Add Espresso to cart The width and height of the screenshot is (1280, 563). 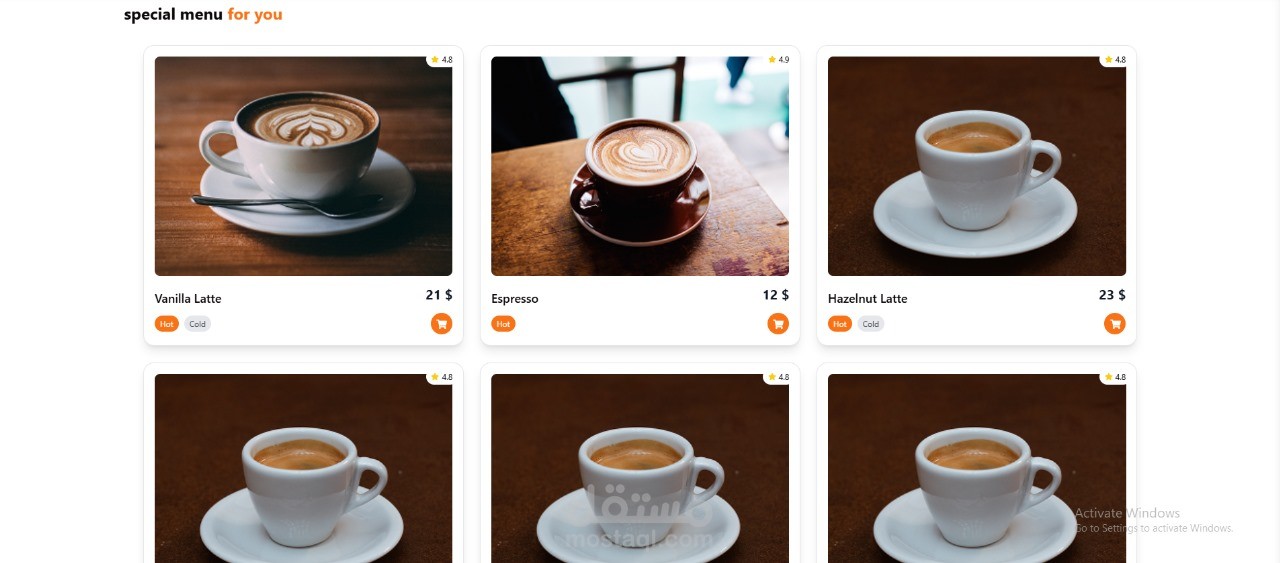(778, 323)
